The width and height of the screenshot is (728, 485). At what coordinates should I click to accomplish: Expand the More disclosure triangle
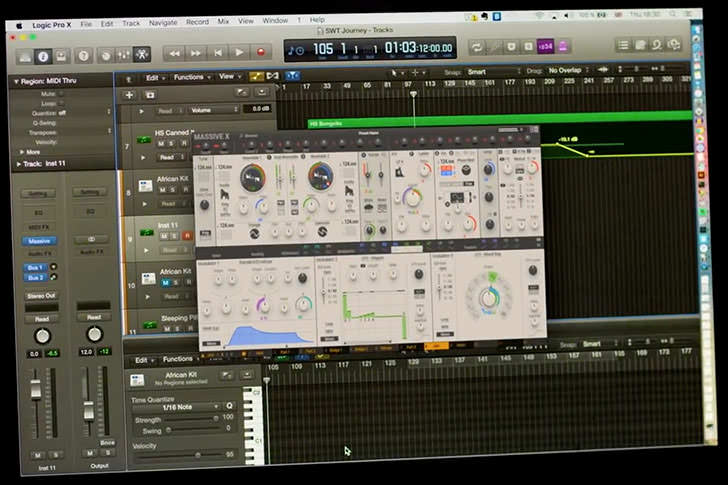tap(21, 152)
